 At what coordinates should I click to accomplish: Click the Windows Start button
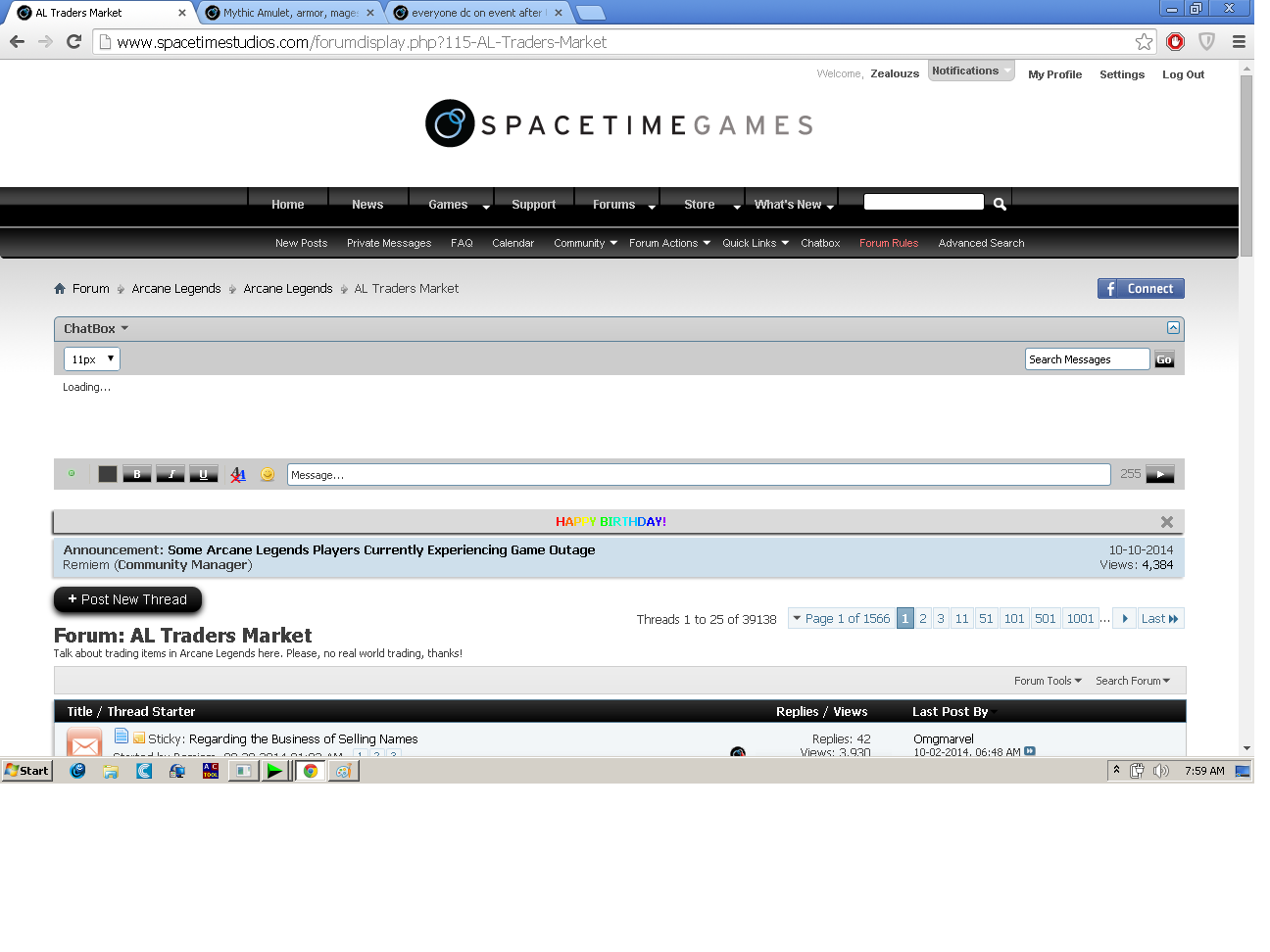click(27, 771)
